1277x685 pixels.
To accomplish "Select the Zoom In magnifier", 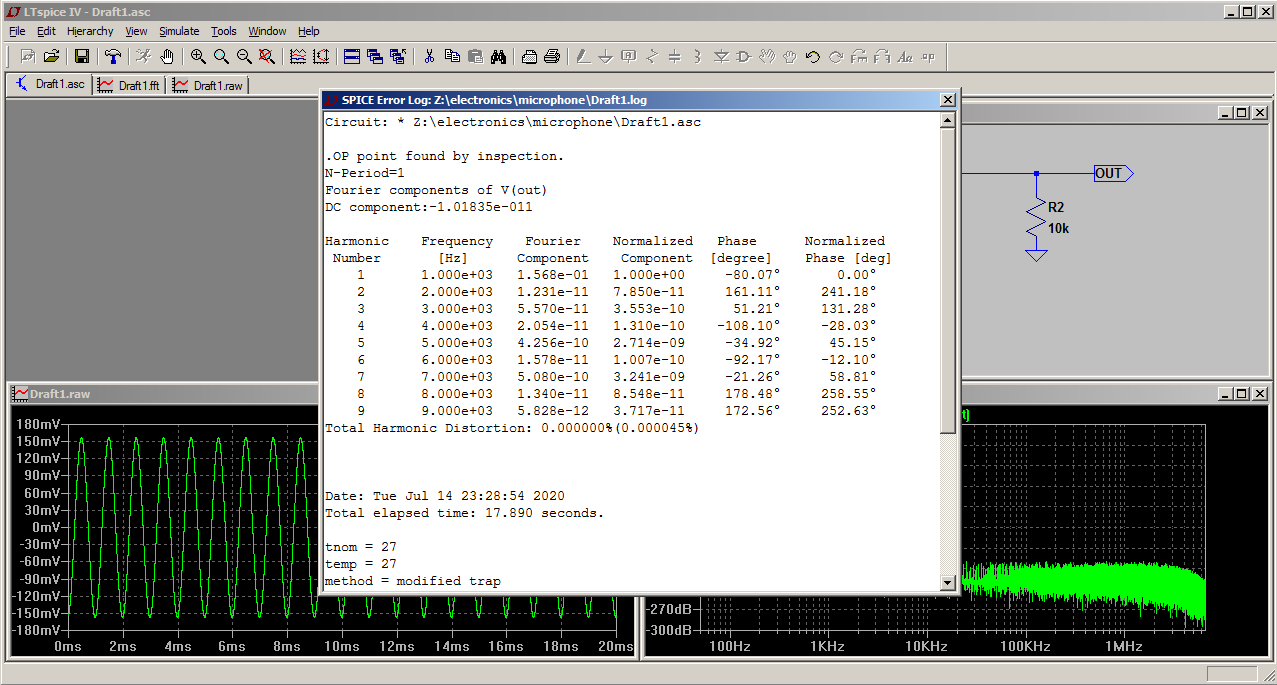I will coord(198,56).
